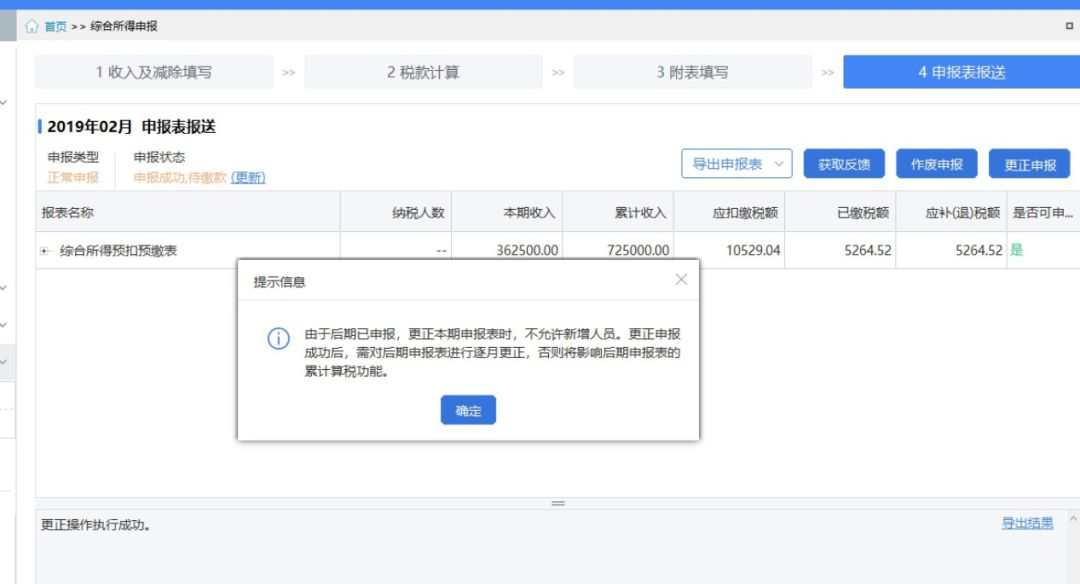Click the 更新 link next to declaration status
The image size is (1080, 584).
point(248,178)
